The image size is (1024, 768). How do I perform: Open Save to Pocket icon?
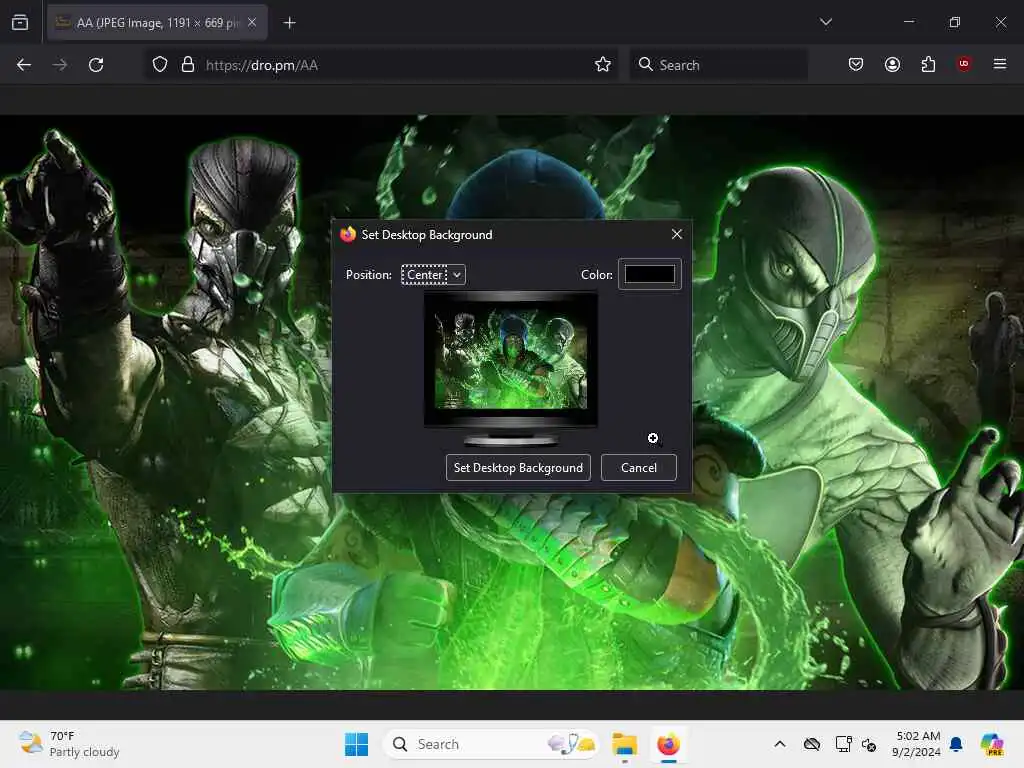(x=856, y=64)
